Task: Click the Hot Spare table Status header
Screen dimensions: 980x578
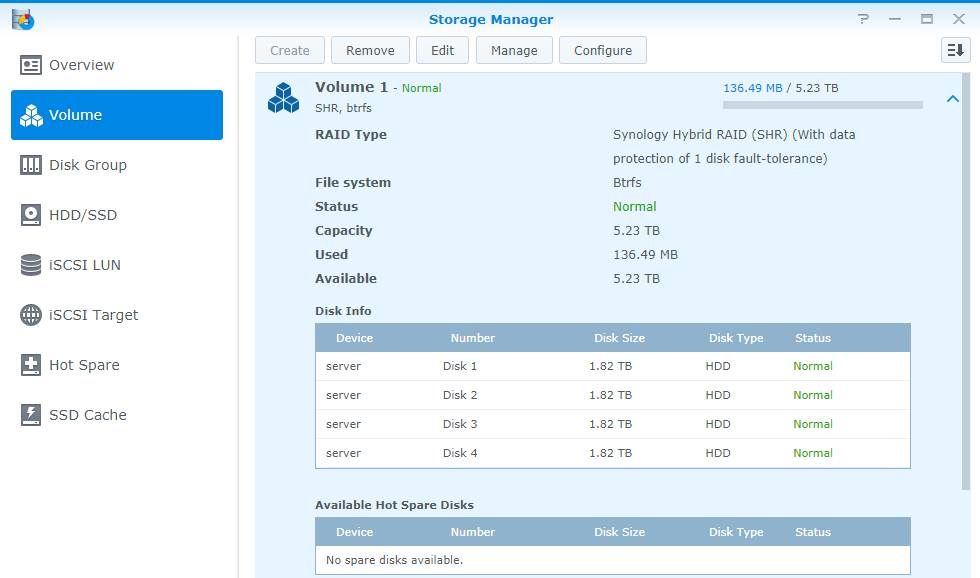Action: tap(812, 532)
